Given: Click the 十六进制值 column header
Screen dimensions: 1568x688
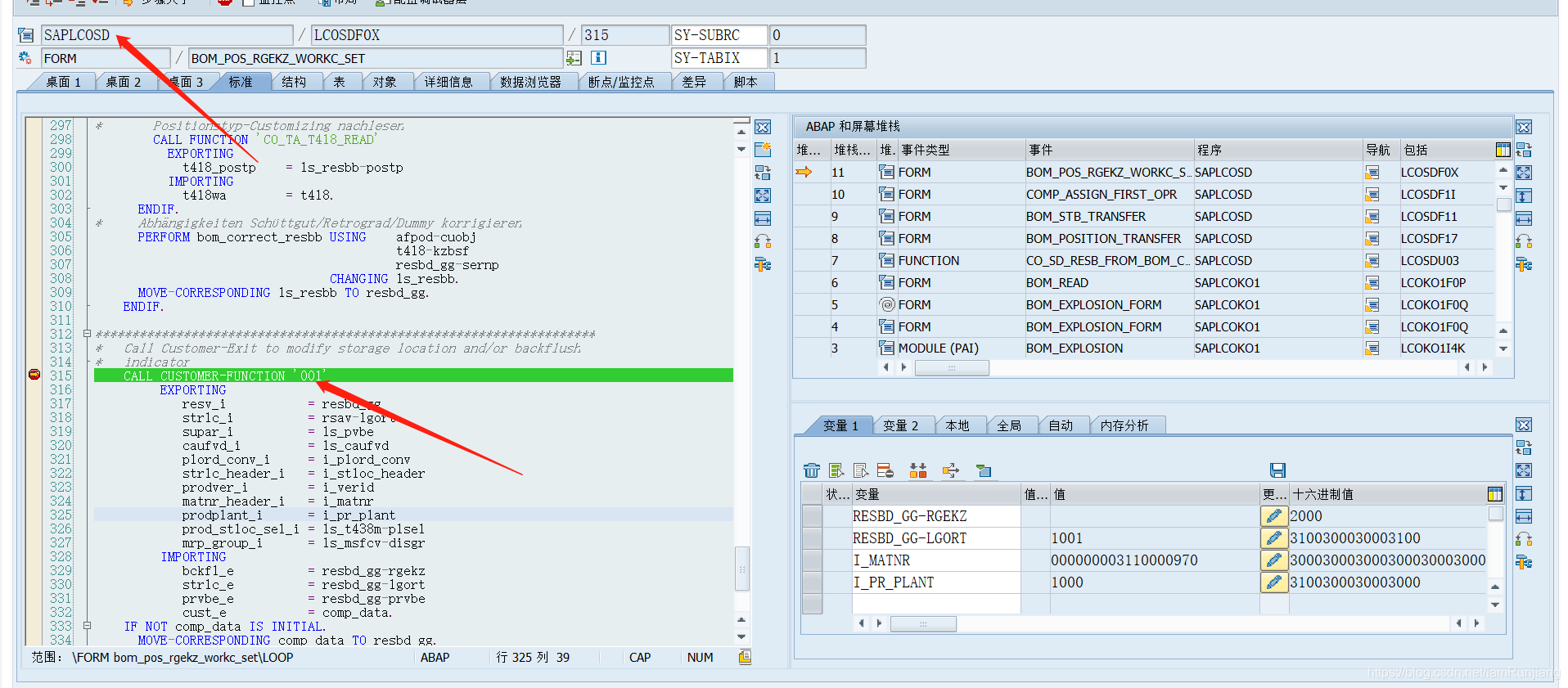Looking at the screenshot, I should pyautogui.click(x=1386, y=494).
